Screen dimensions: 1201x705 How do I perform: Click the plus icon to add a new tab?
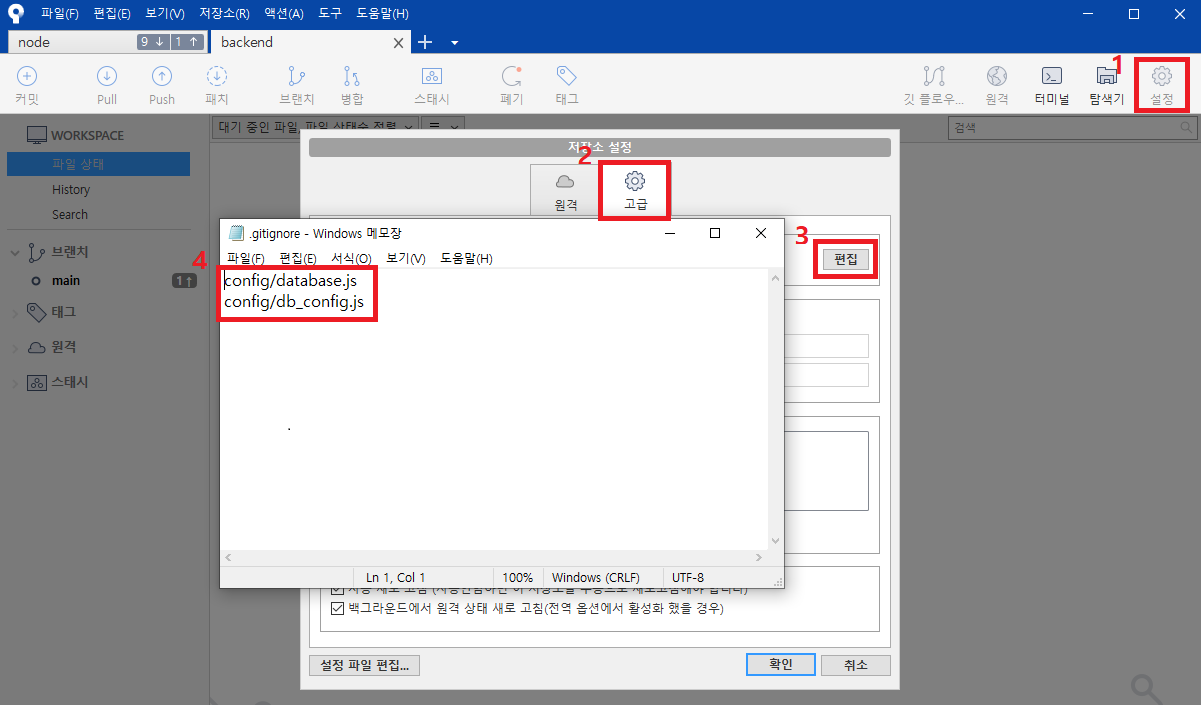tap(424, 42)
